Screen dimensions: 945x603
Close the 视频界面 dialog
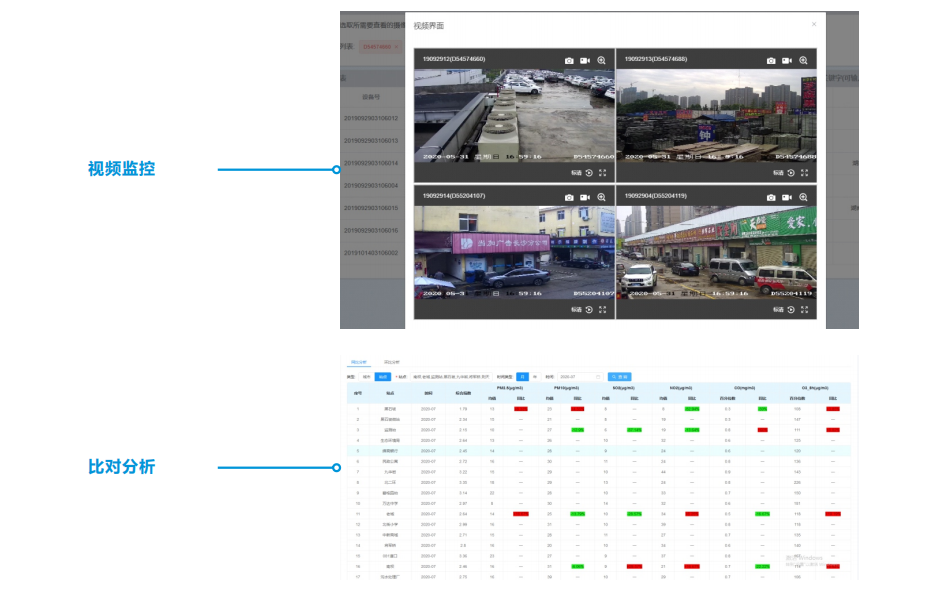814,24
